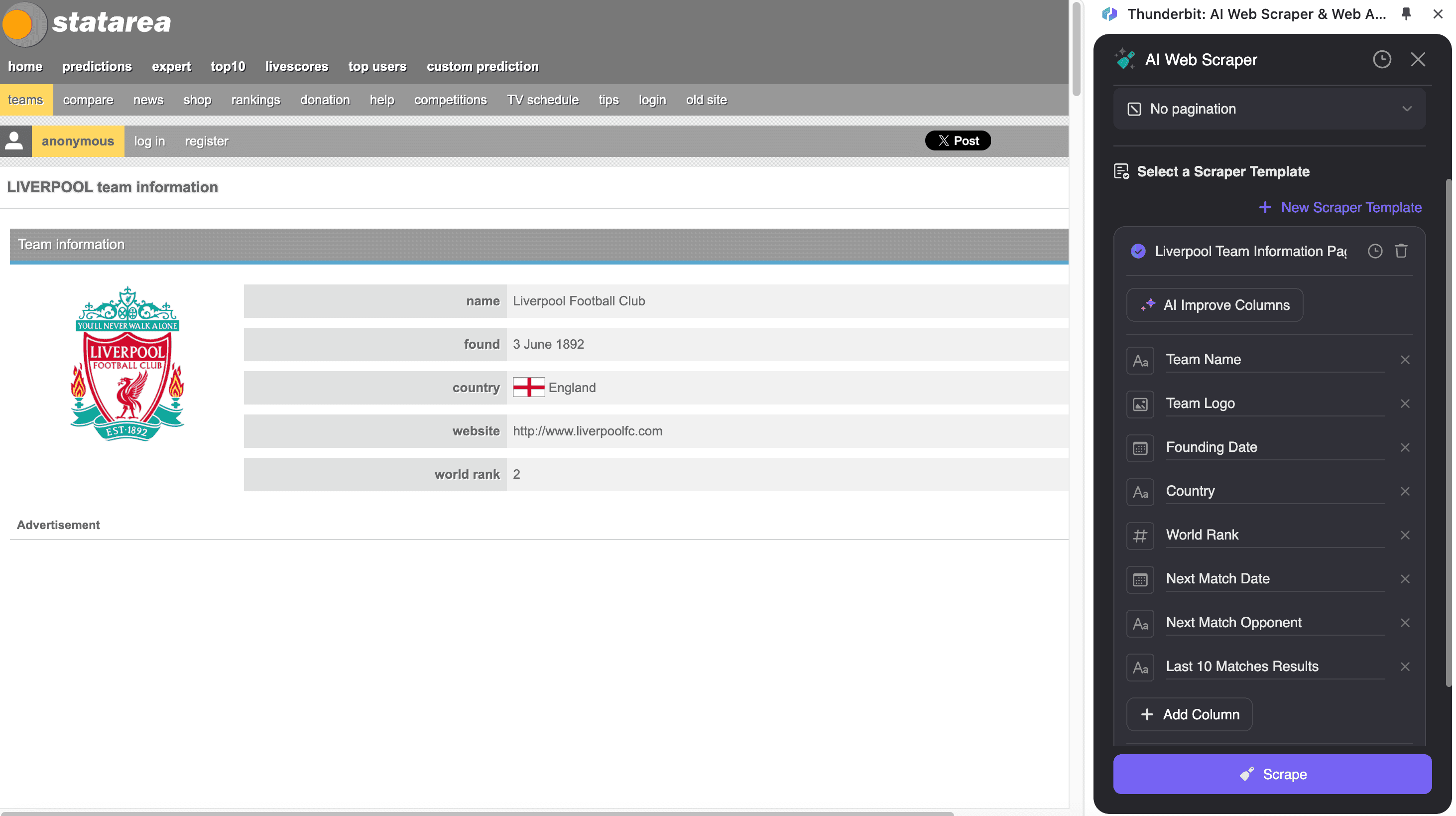Go to the predictions menu item
1456x816 pixels.
97,67
